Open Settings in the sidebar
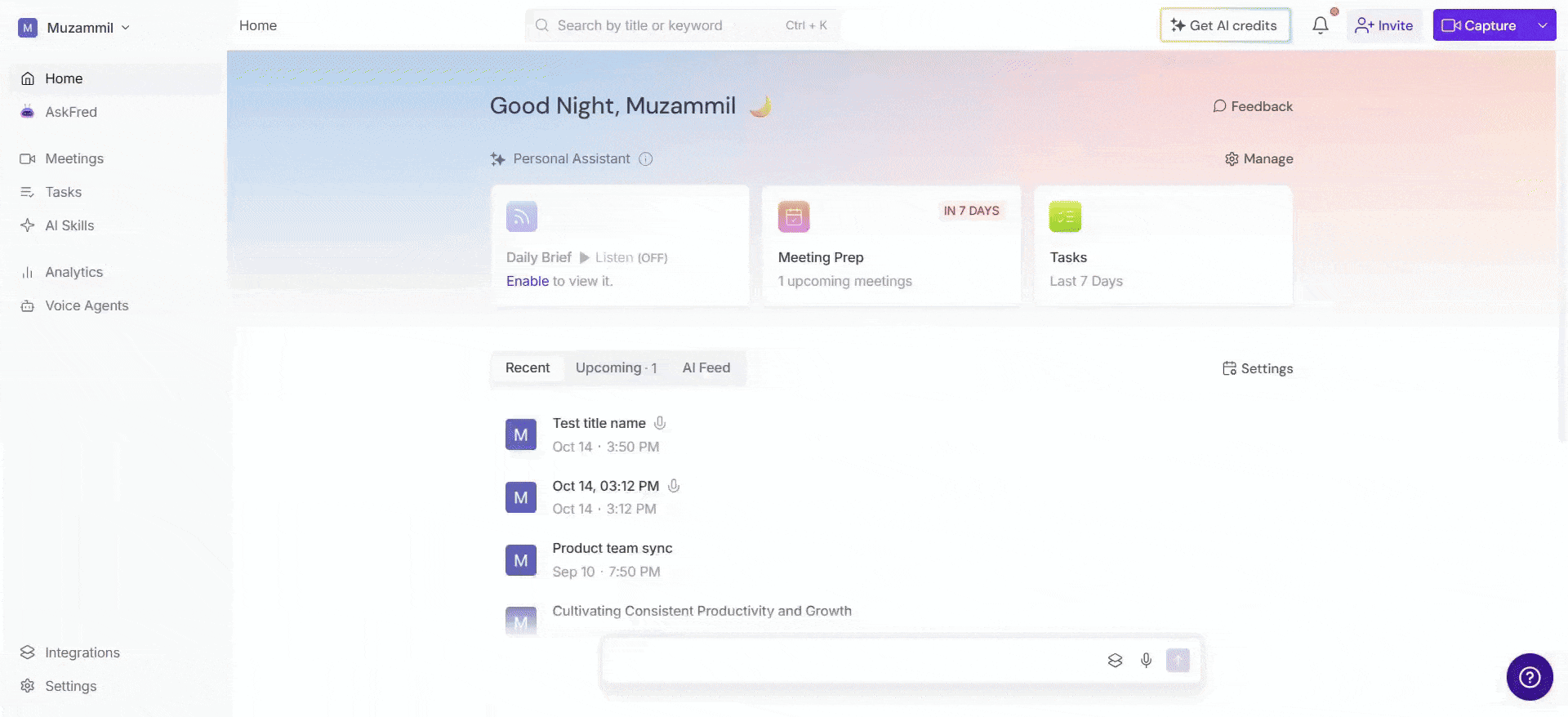 coord(115,686)
